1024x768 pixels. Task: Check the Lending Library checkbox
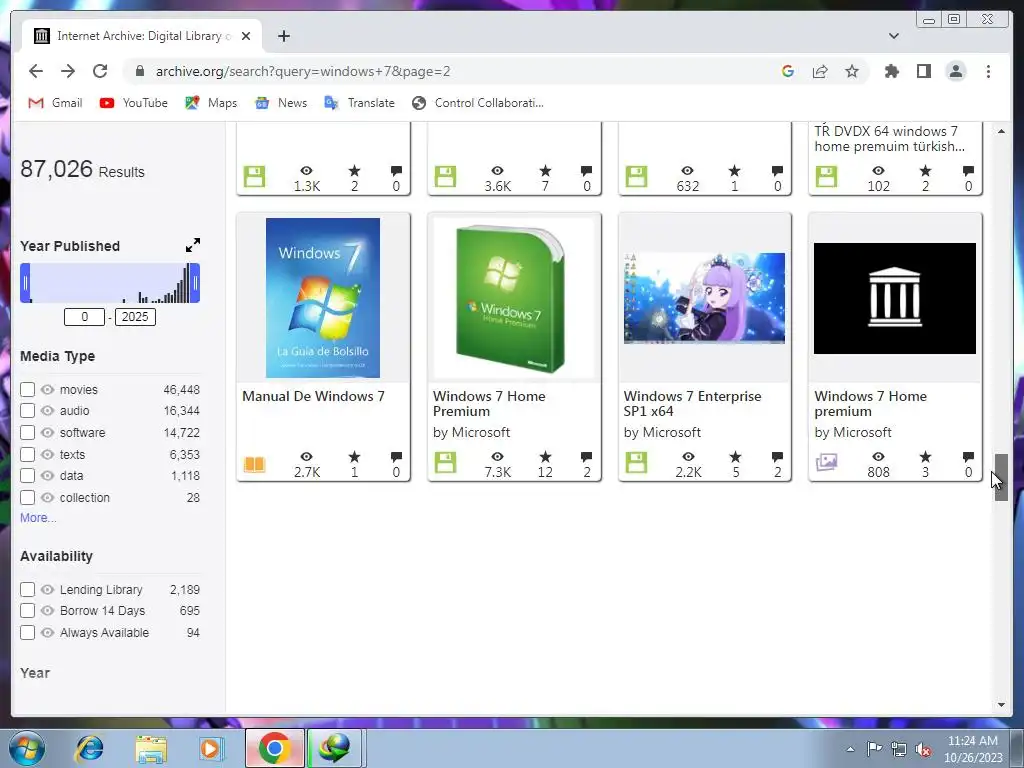pyautogui.click(x=27, y=590)
